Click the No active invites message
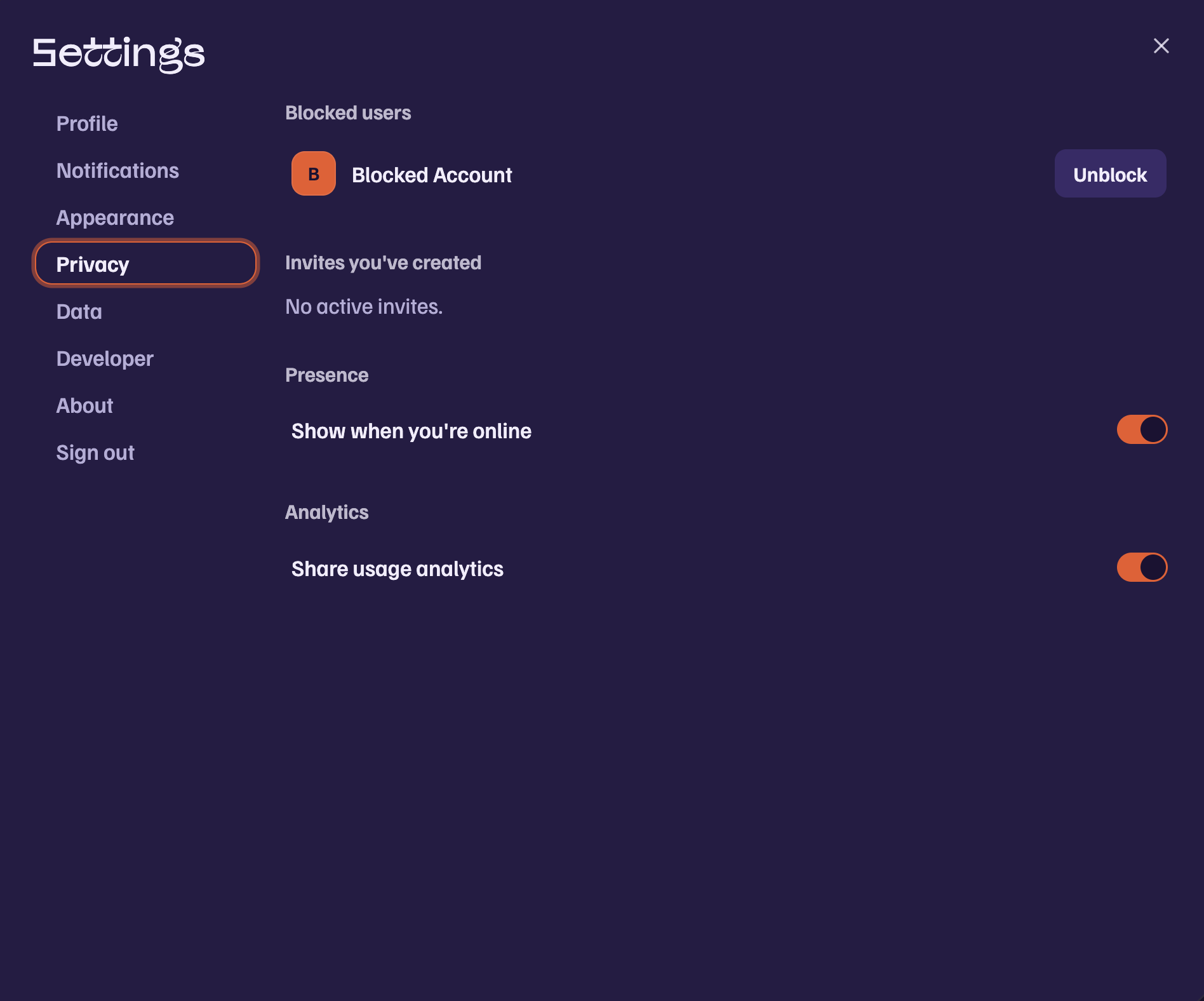1204x1001 pixels. tap(364, 306)
